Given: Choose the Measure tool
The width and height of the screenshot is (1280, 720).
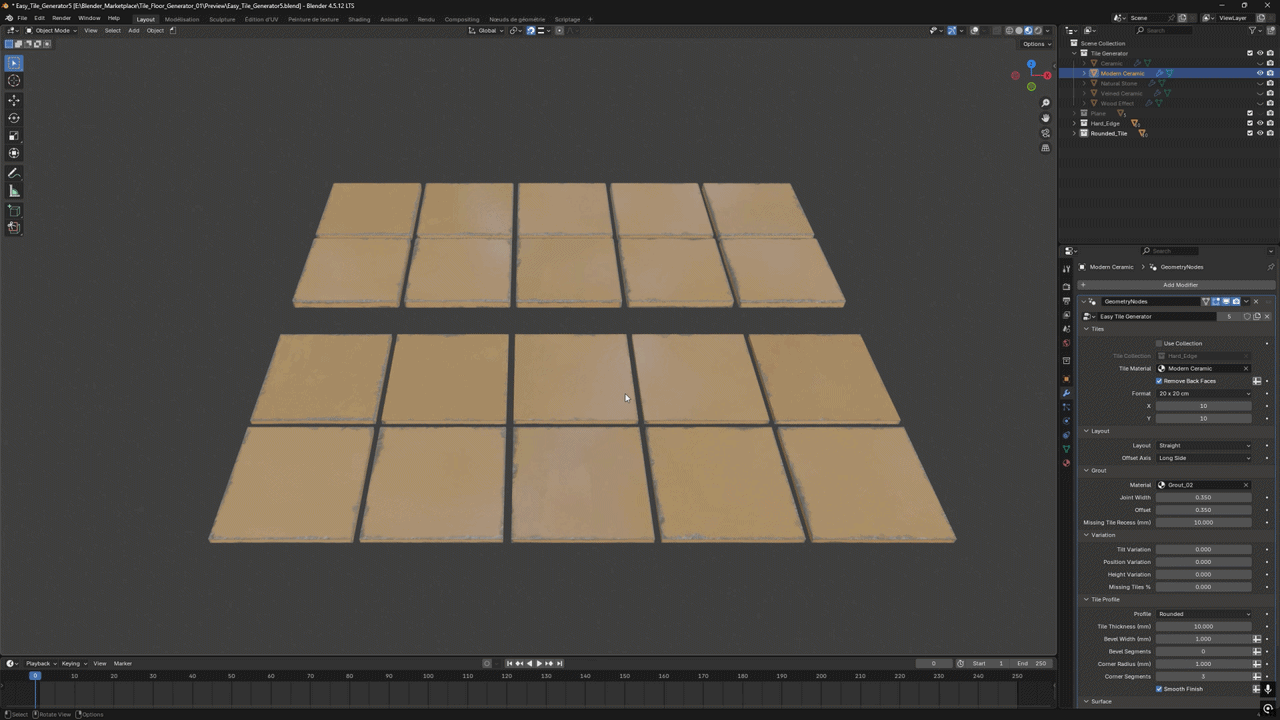Looking at the screenshot, I should tap(14, 191).
